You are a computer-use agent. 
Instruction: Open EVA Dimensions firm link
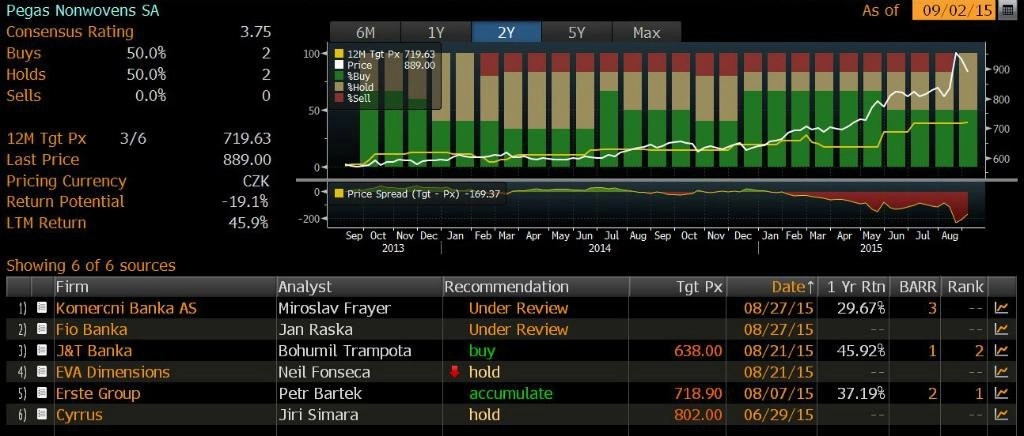(112, 372)
